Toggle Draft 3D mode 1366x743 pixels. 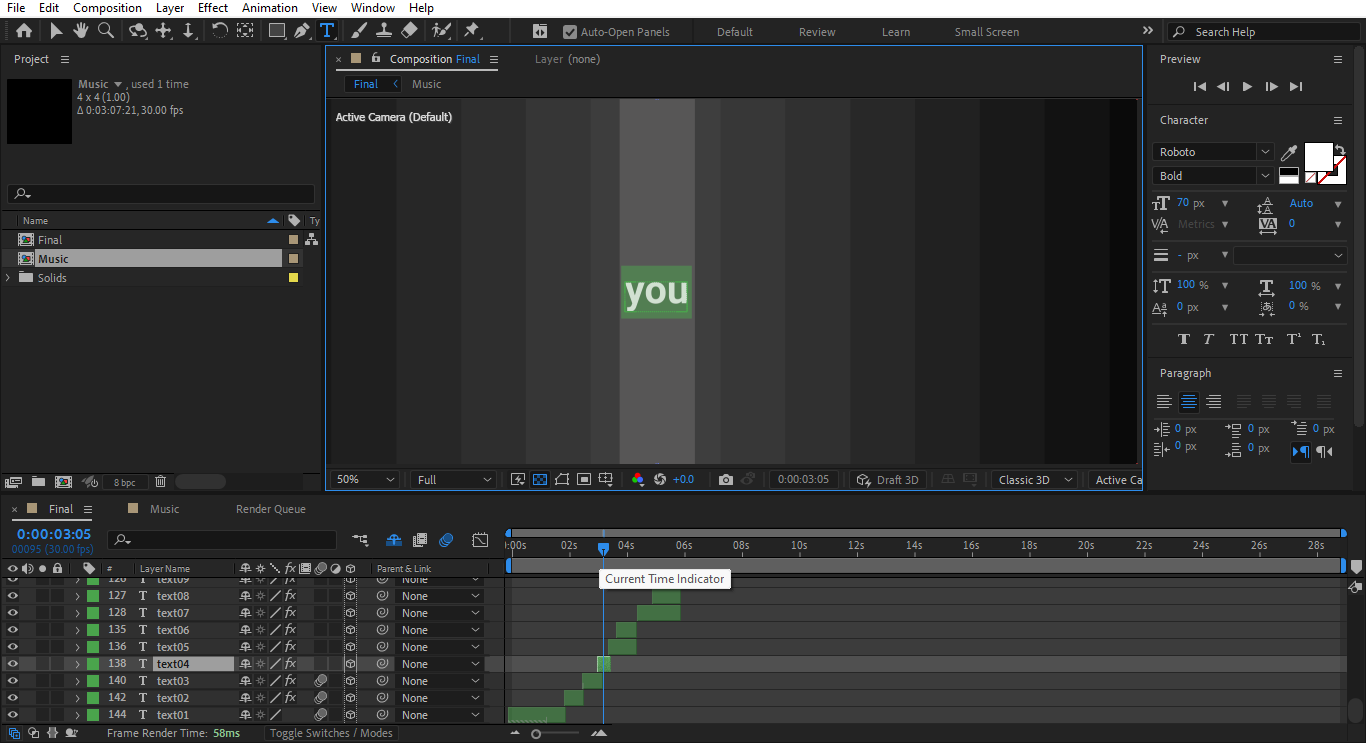pyautogui.click(x=888, y=480)
